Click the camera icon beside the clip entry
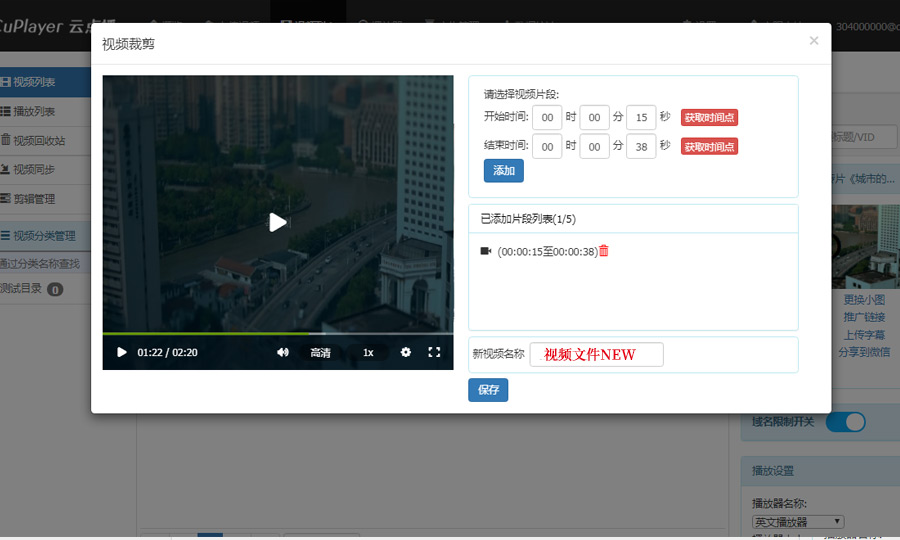900x540 pixels. click(x=486, y=251)
